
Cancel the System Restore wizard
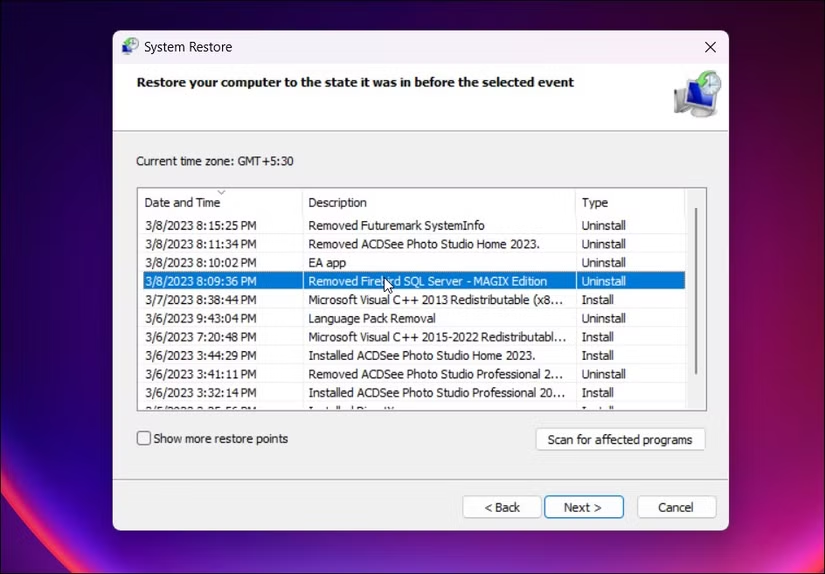[676, 507]
